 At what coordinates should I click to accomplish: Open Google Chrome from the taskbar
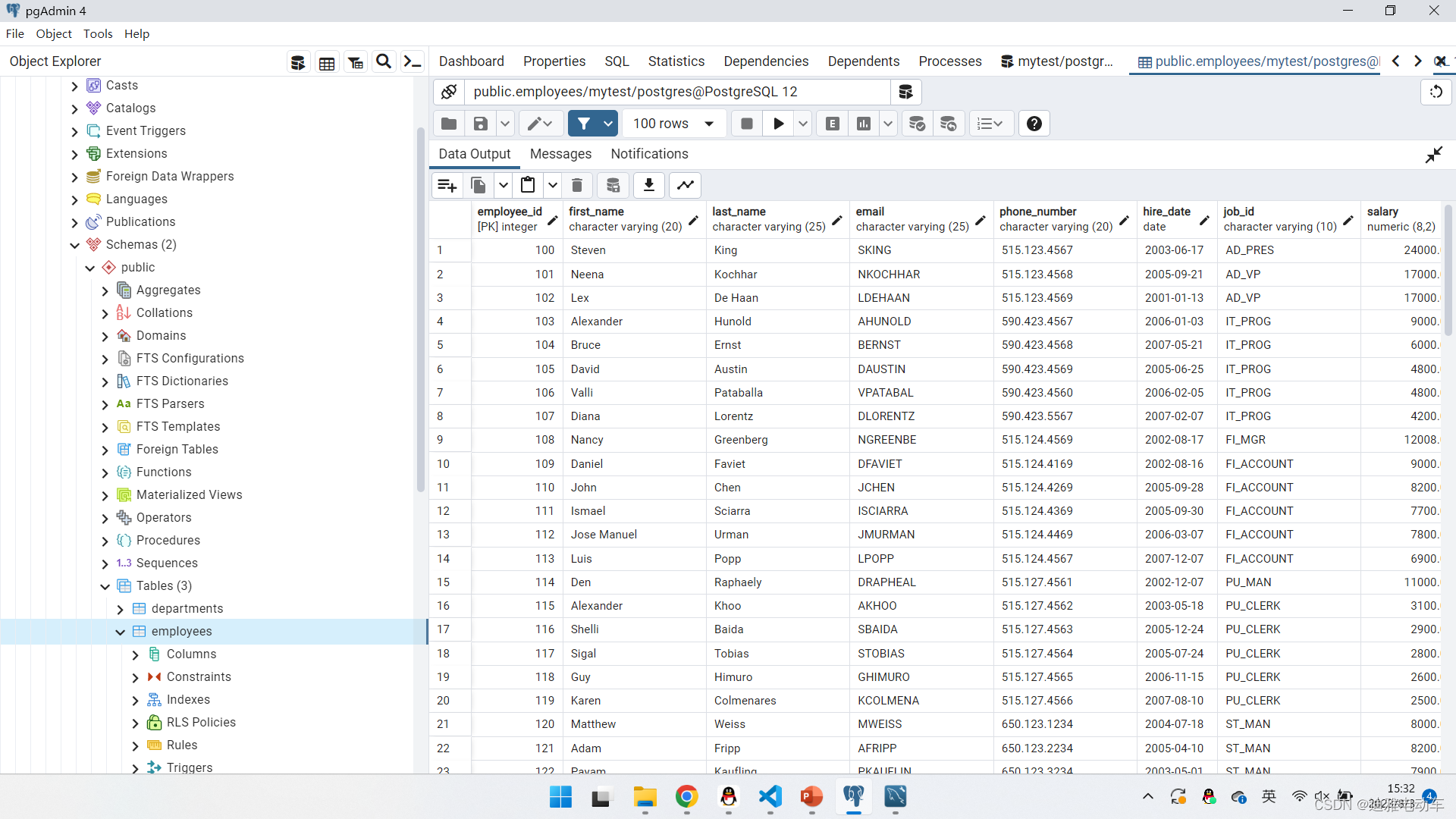coord(686,797)
